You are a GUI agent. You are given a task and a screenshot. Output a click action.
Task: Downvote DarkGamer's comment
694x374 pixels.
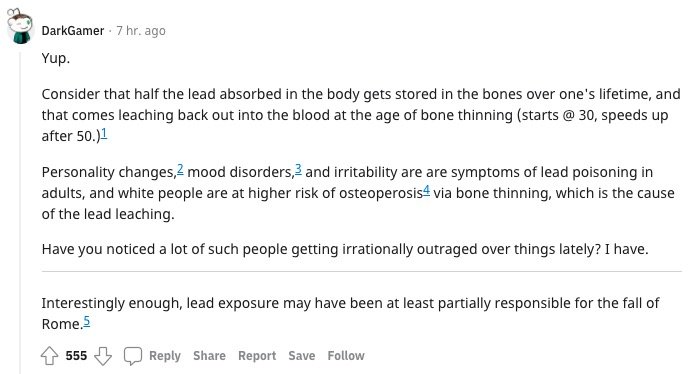103,355
